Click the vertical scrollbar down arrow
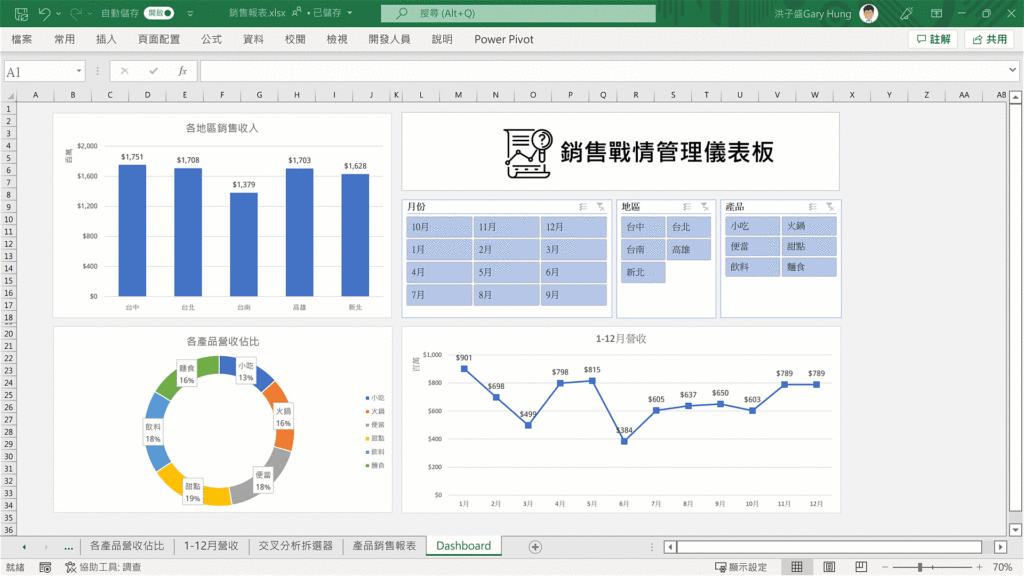This screenshot has height=576, width=1024. click(1015, 530)
